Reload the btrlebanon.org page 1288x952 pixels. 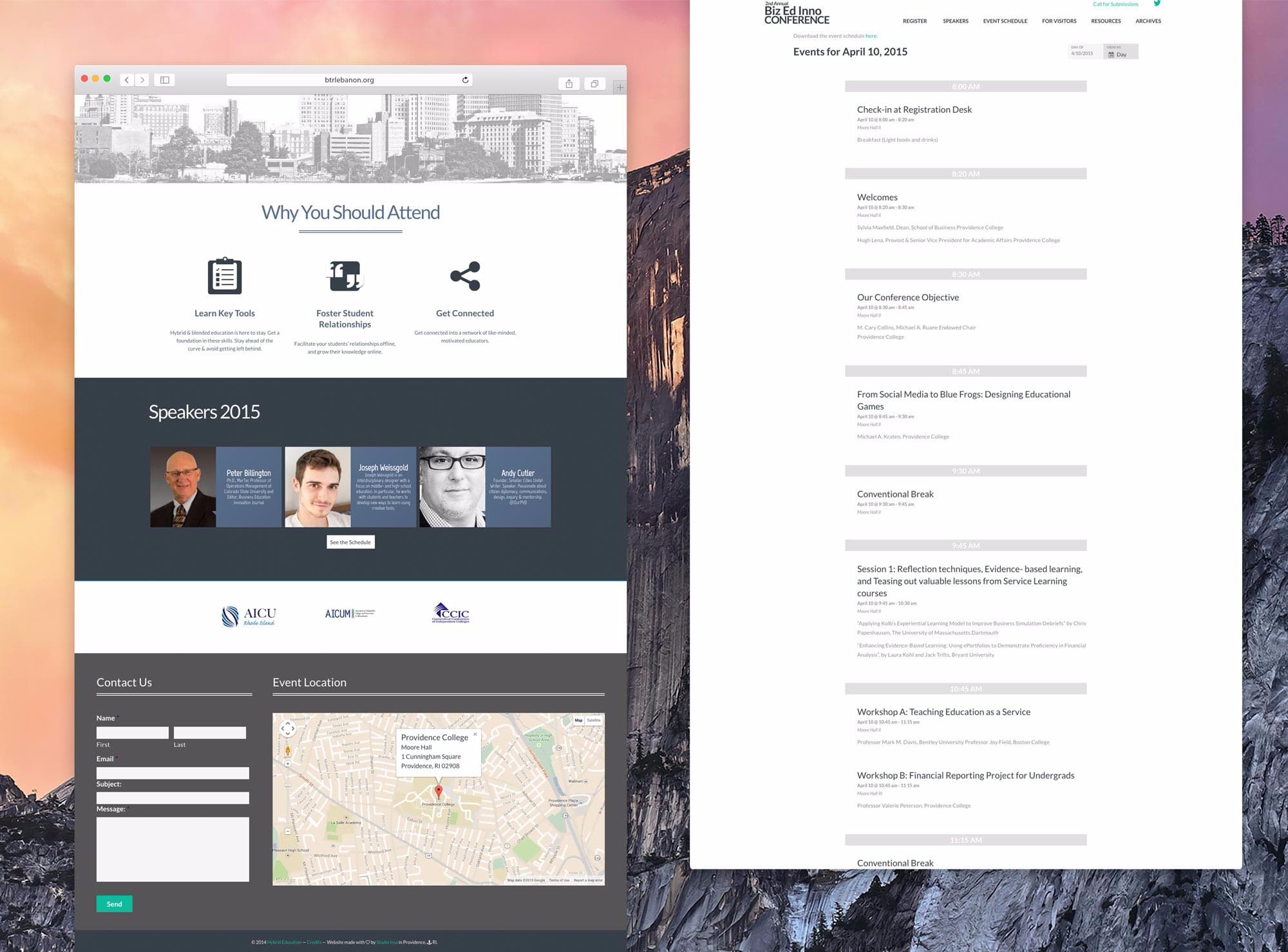pos(465,80)
